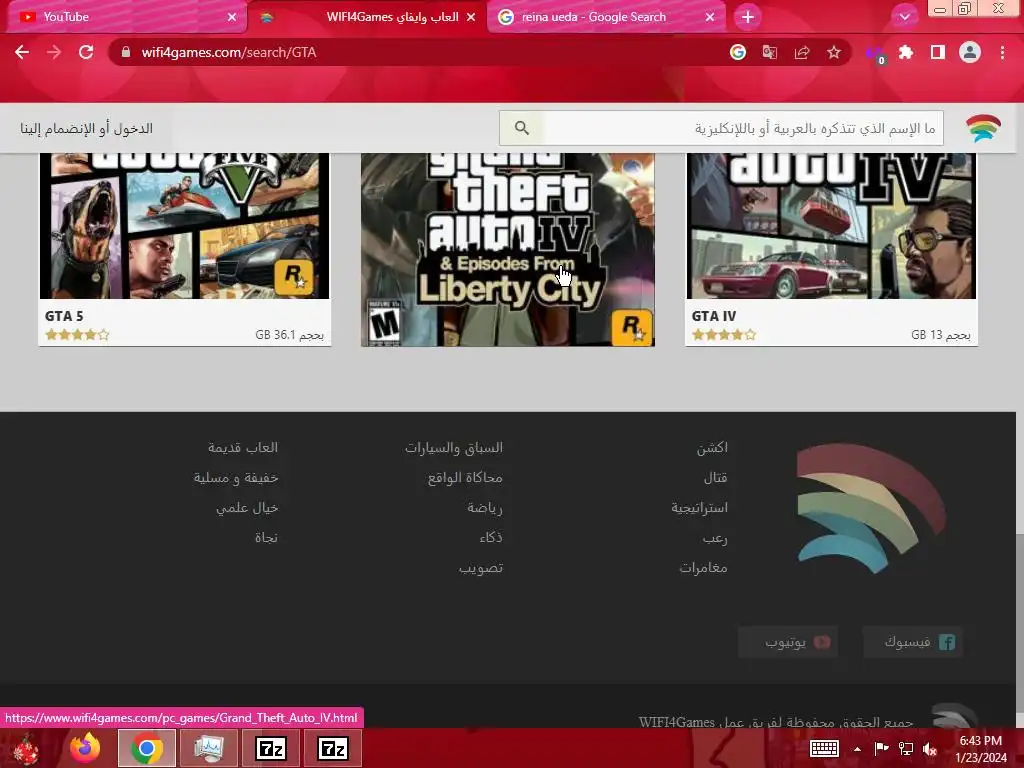Click the WIFI4Games rainbow logo in header
This screenshot has height=768, width=1024.
pos(983,128)
